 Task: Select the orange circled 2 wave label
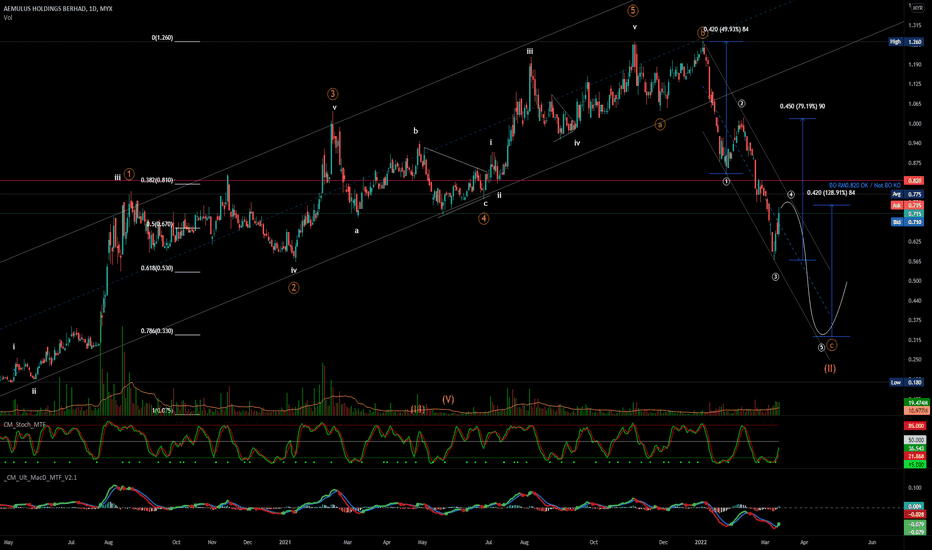[x=294, y=288]
